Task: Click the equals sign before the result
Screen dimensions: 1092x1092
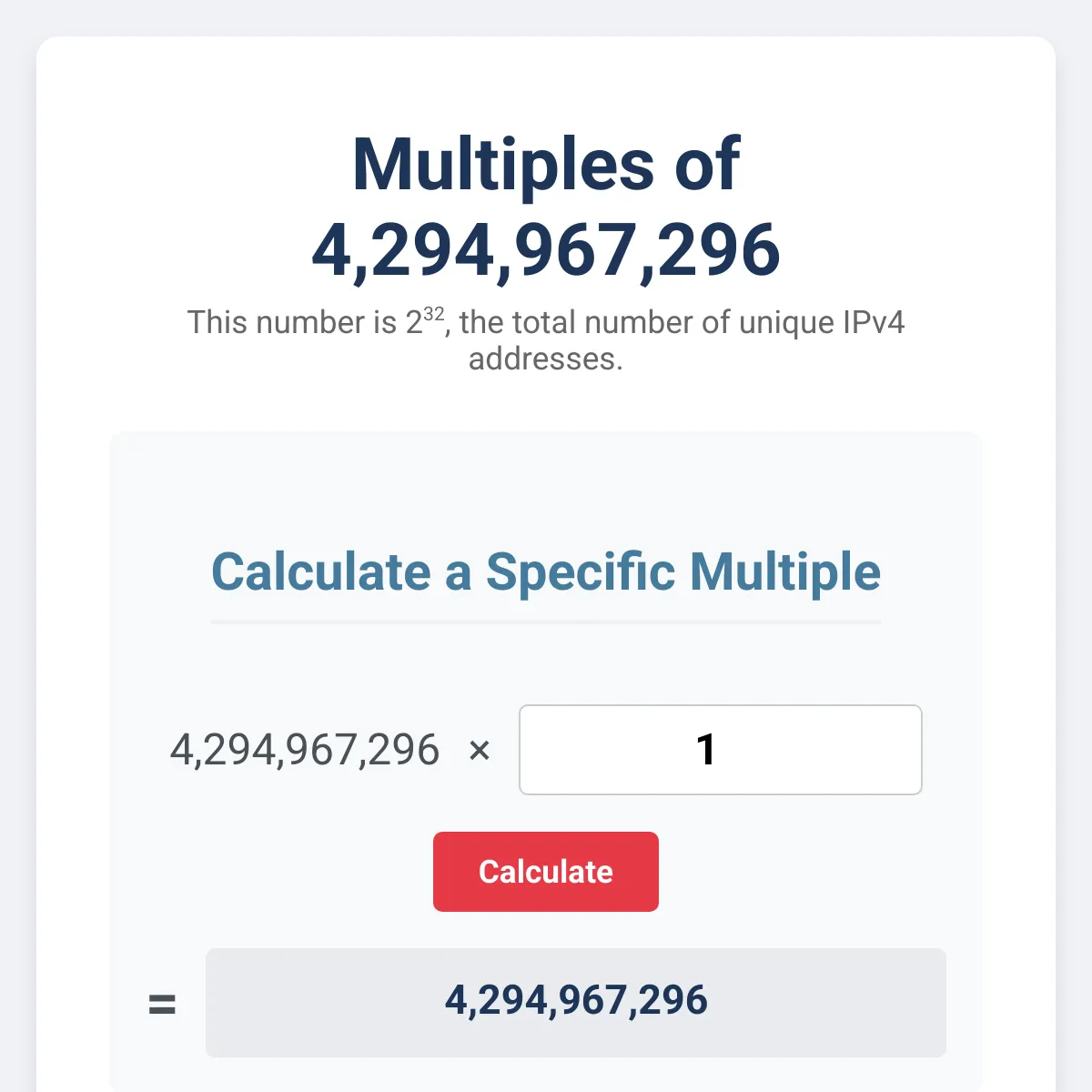Action: coord(162,1005)
